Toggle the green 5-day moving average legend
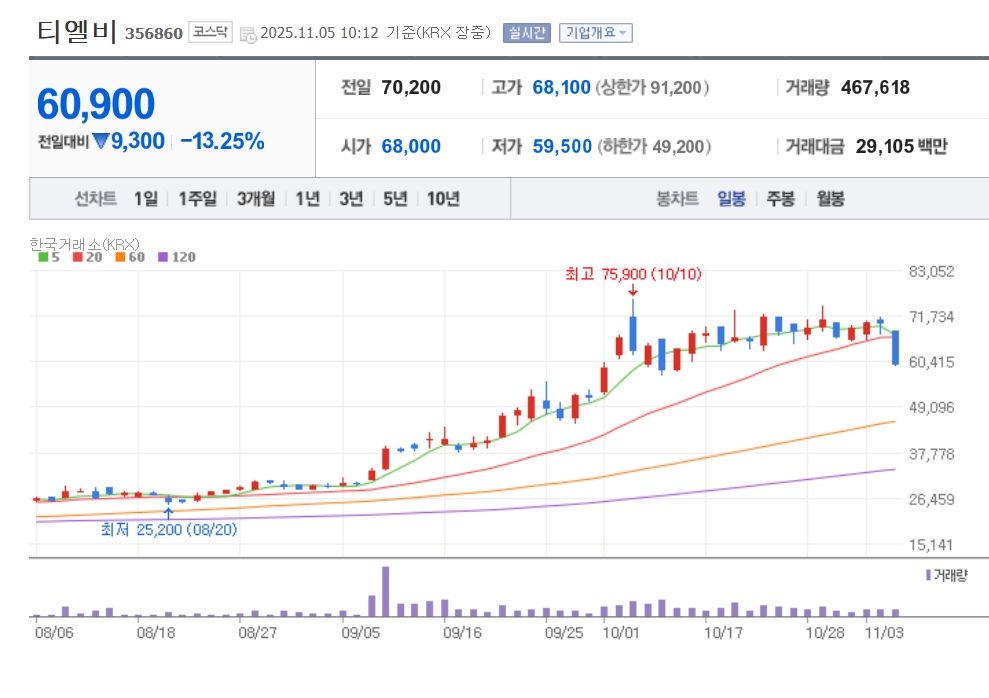This screenshot has height=698, width=989. pos(49,257)
